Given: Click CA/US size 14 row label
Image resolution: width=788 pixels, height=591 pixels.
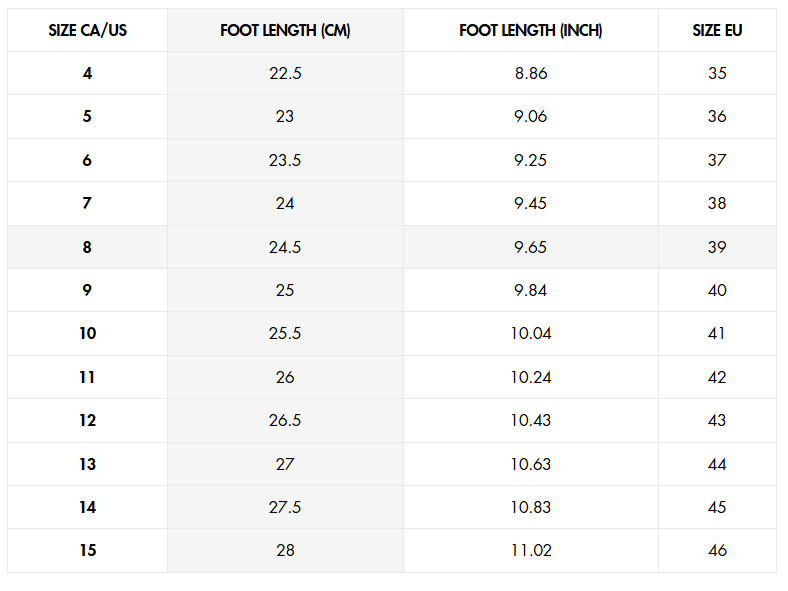Looking at the screenshot, I should tap(87, 507).
